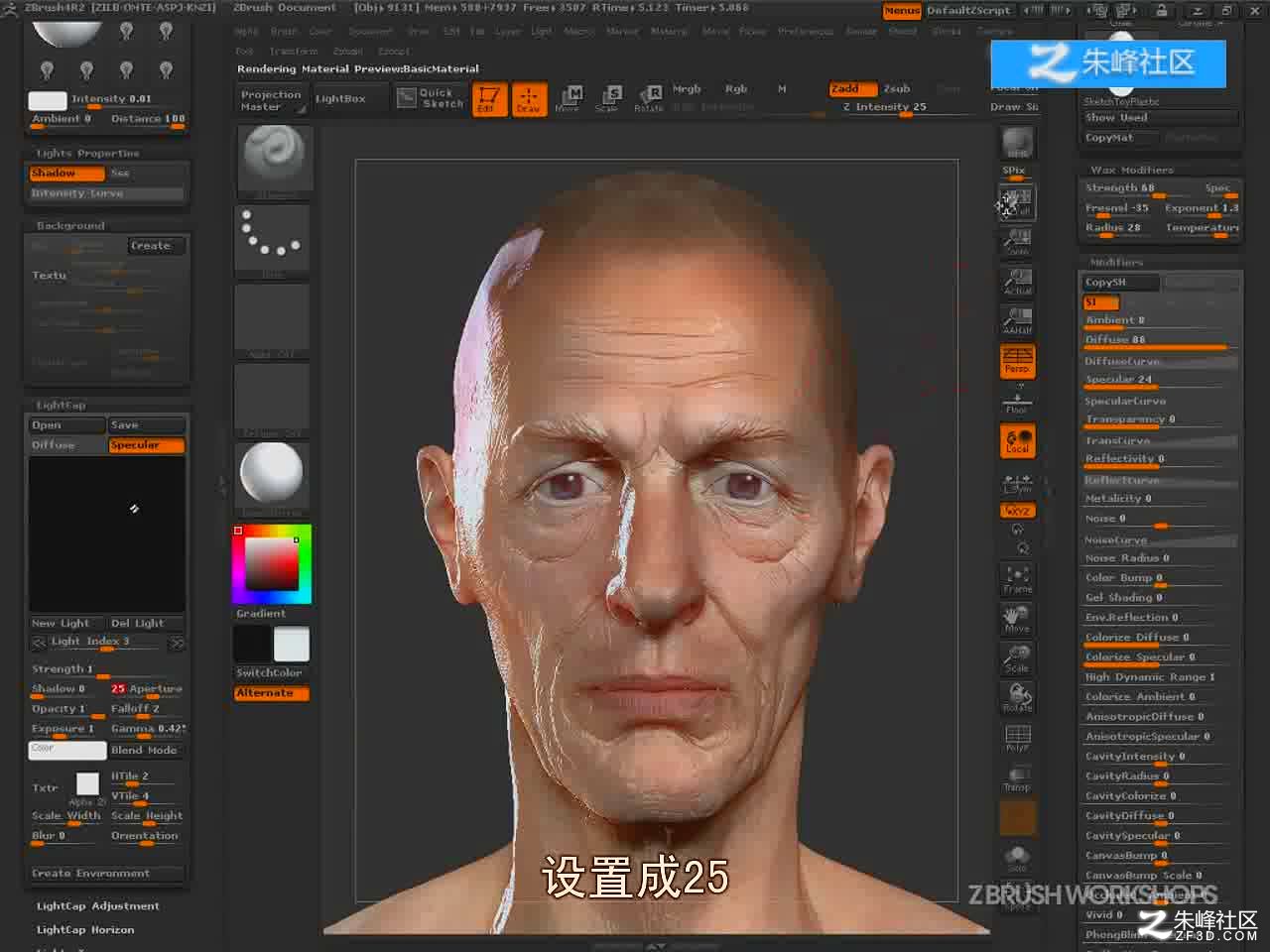
Task: Open the Blend Mode selector
Action: point(144,751)
